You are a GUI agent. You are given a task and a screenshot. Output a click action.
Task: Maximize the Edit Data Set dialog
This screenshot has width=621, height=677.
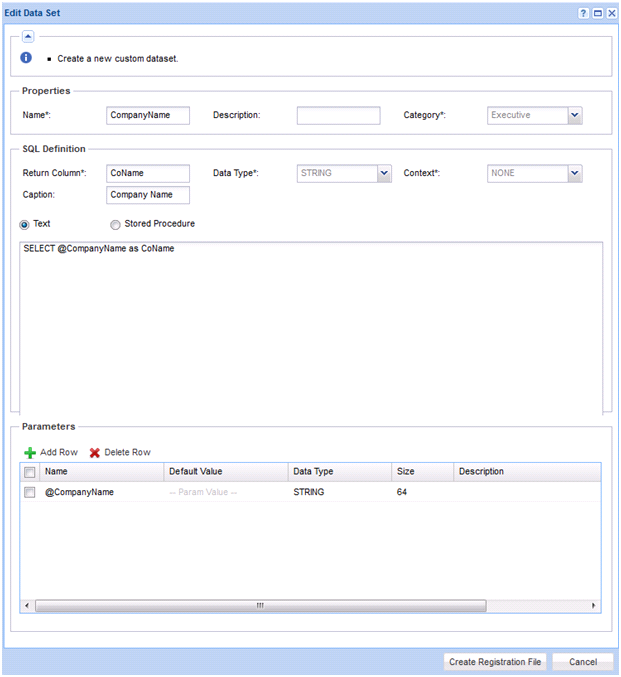(597, 13)
